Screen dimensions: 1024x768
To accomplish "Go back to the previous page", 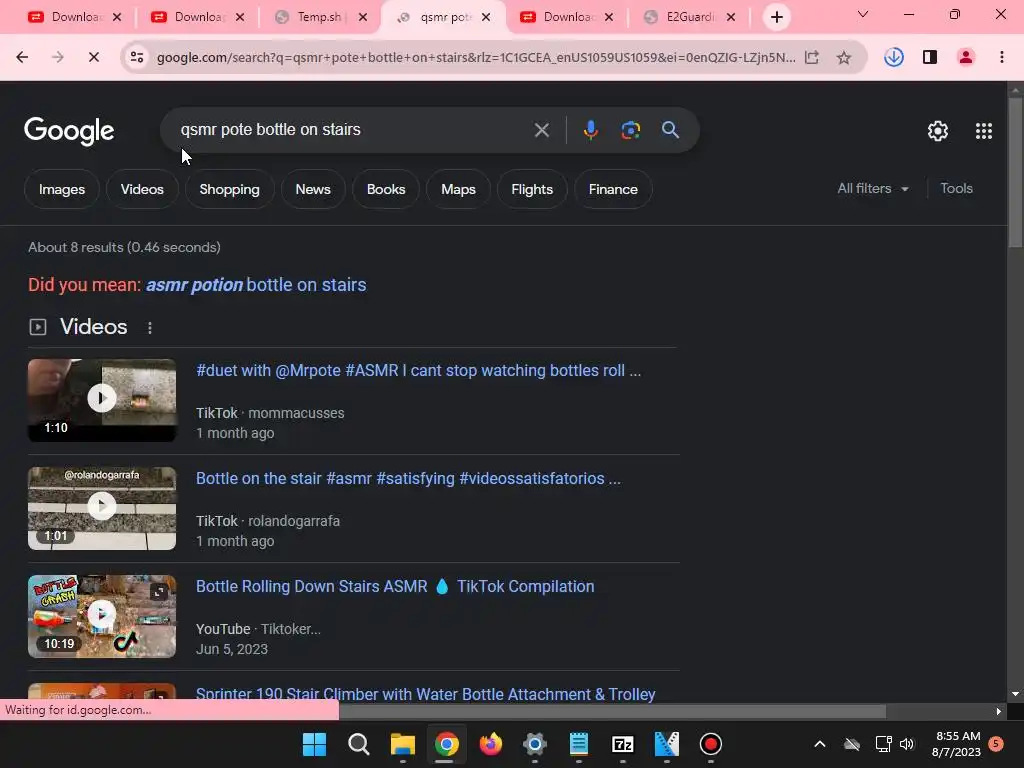I will (x=22, y=57).
